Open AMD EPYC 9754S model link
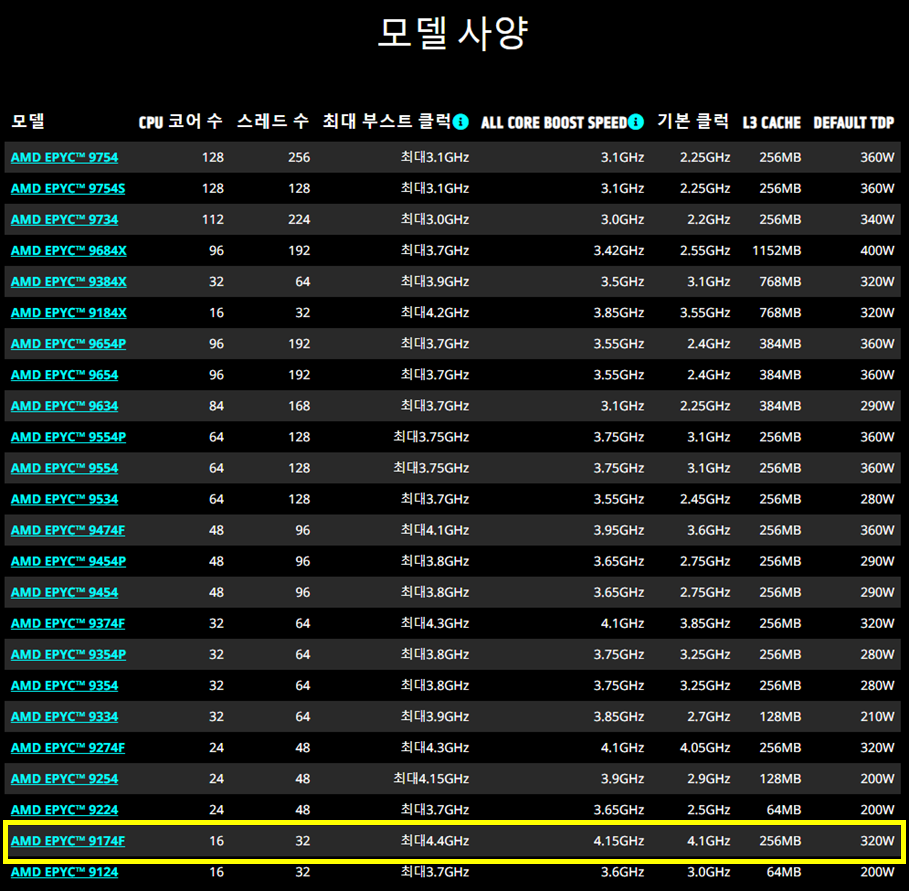Viewport: 909px width, 891px height. pyautogui.click(x=68, y=188)
